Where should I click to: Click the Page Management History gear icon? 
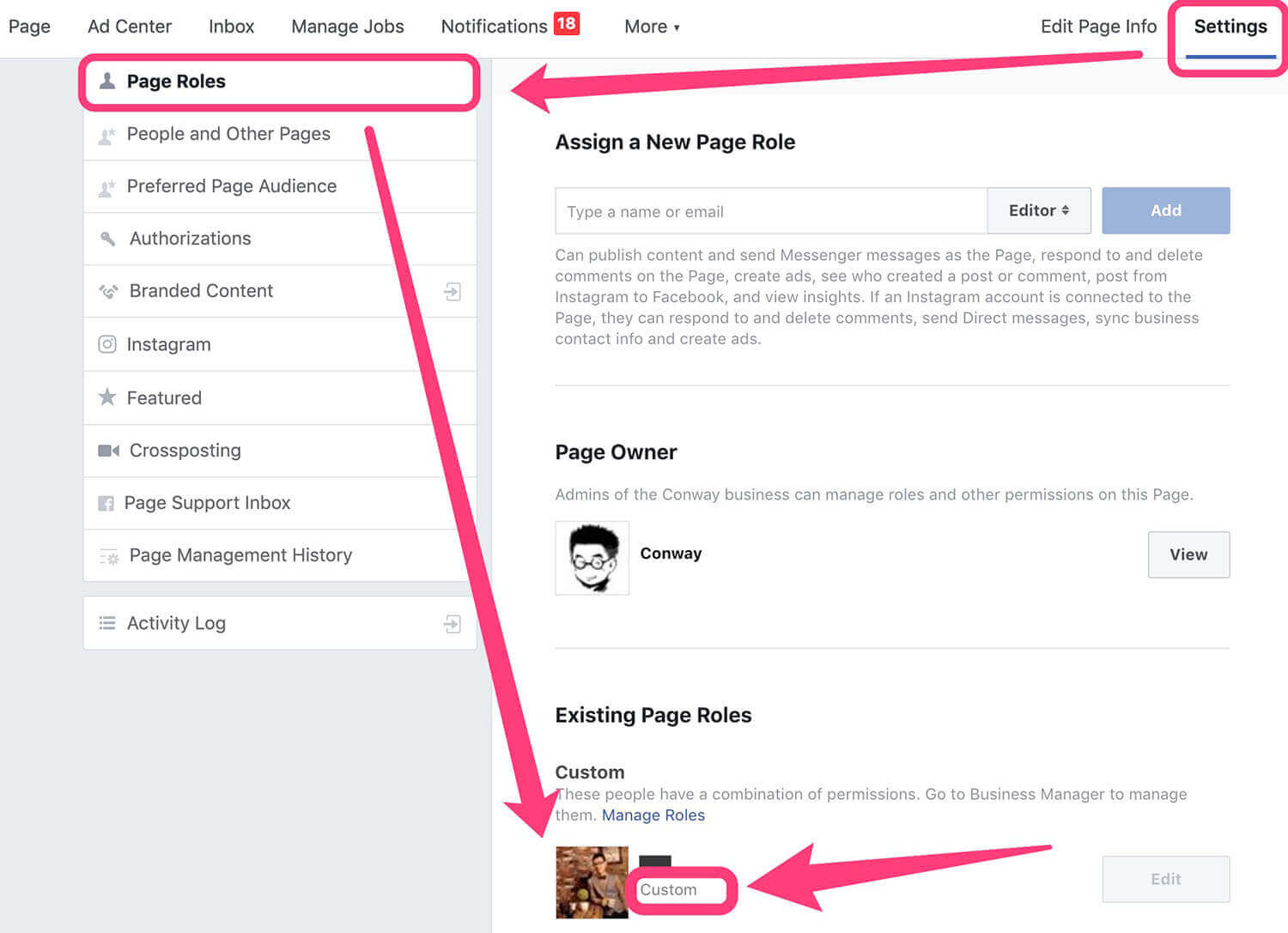pyautogui.click(x=109, y=557)
